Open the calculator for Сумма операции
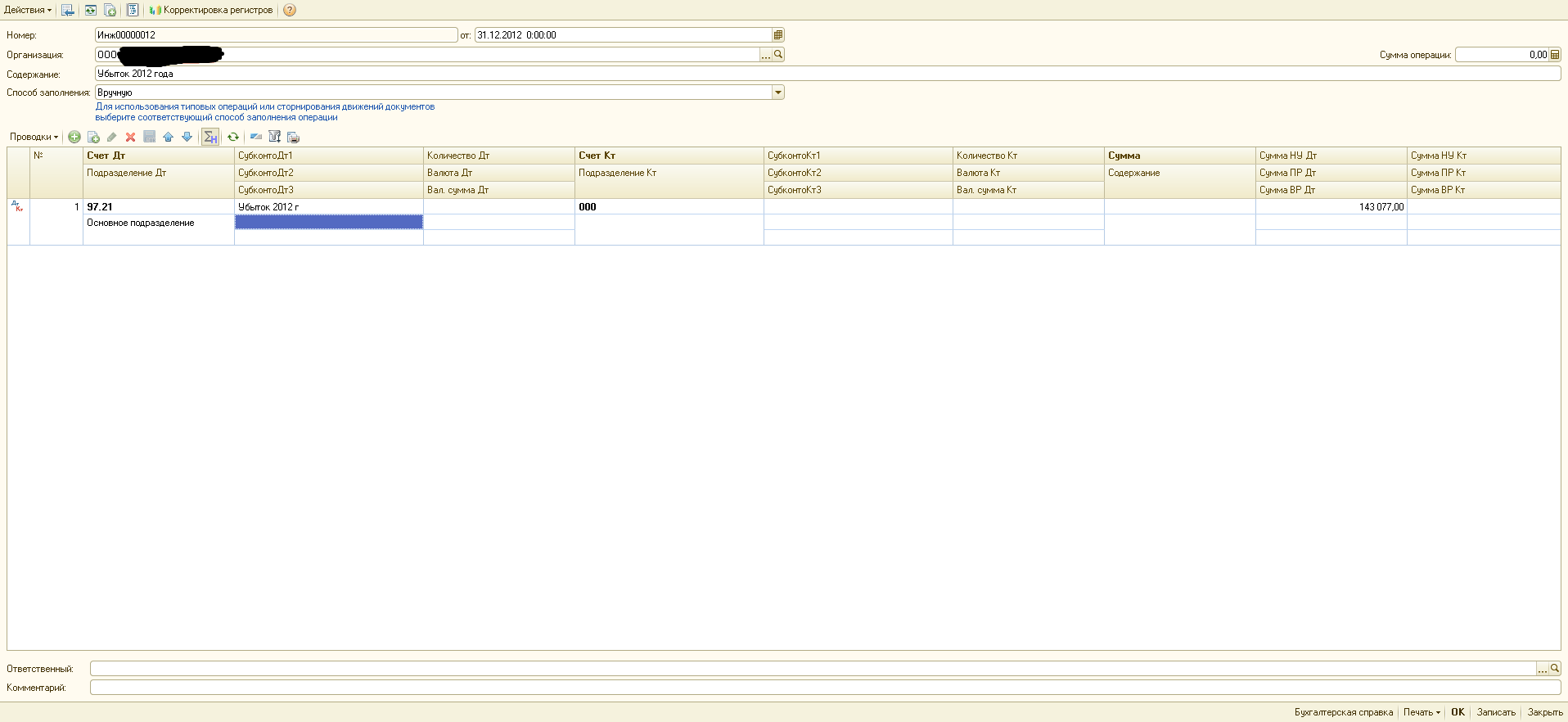 tap(1555, 55)
